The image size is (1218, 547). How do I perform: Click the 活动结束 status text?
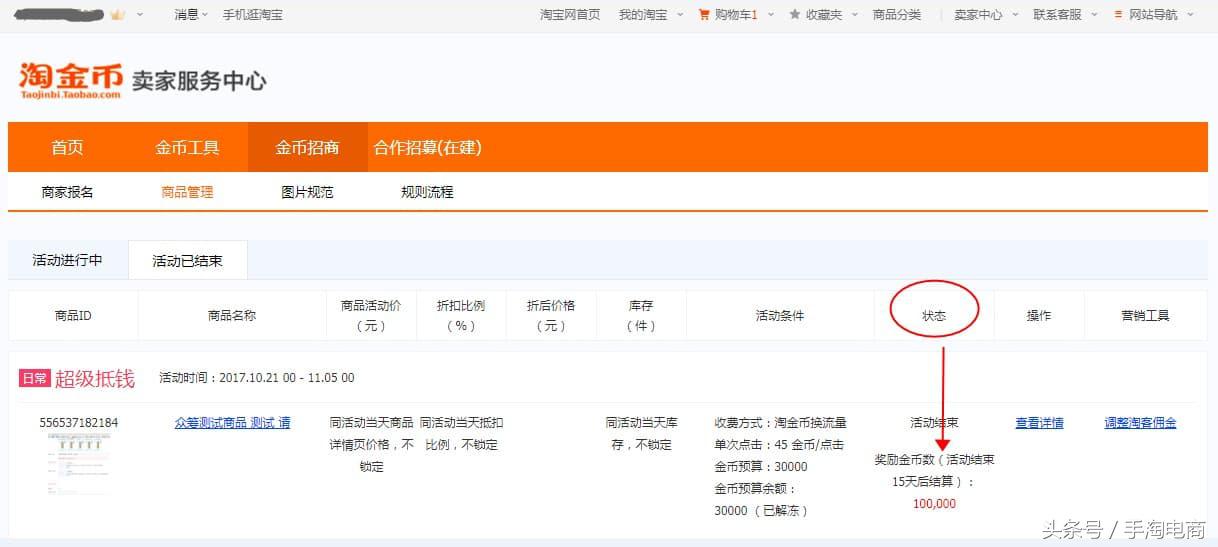click(934, 423)
